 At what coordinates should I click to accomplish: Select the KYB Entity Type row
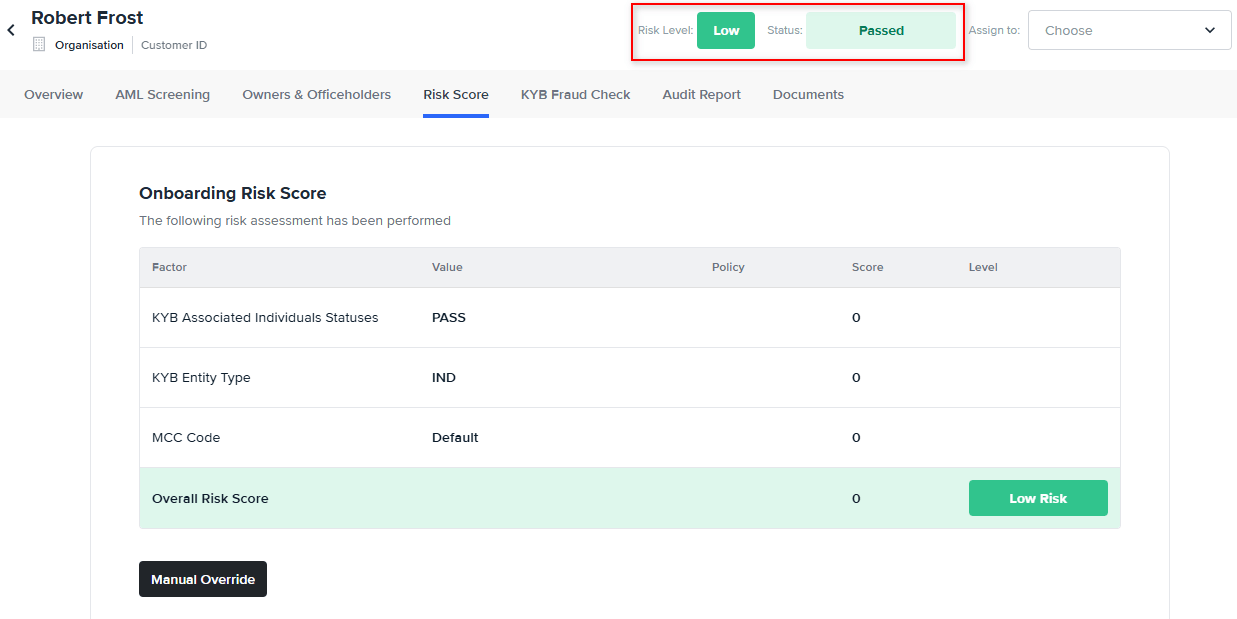tap(201, 378)
